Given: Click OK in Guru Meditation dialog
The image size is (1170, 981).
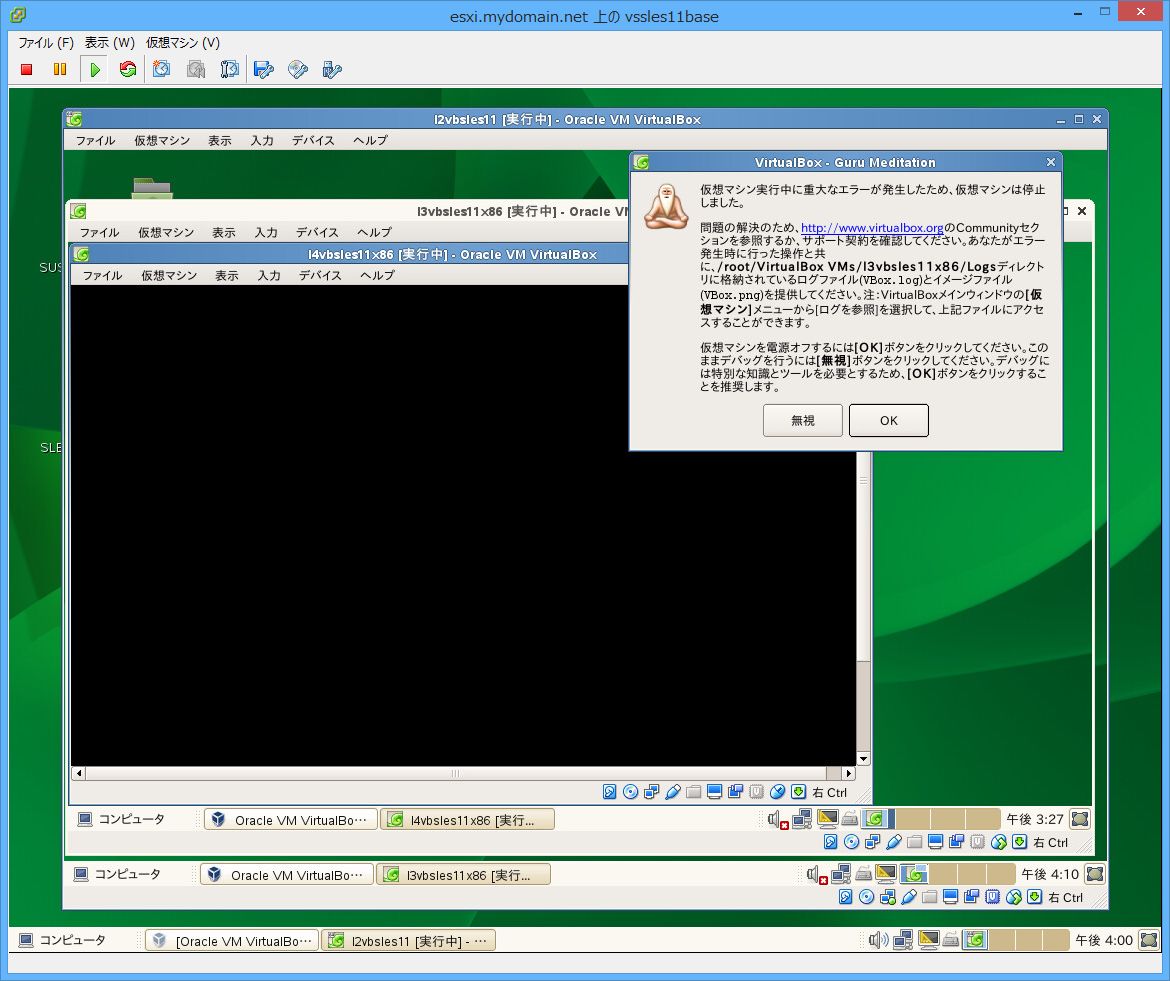Looking at the screenshot, I should [x=889, y=420].
